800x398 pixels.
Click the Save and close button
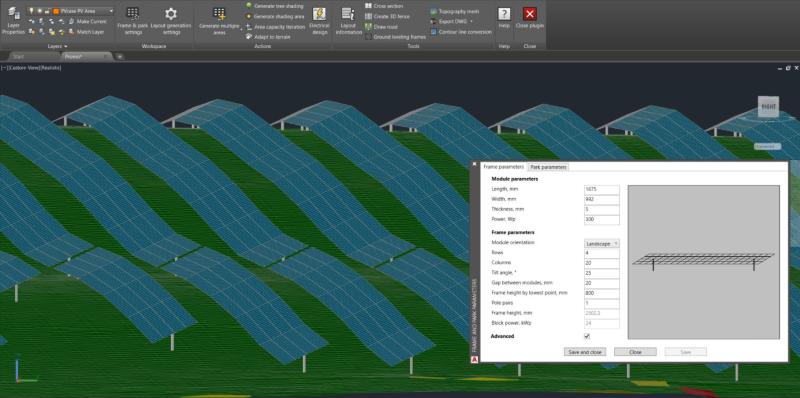pyautogui.click(x=585, y=352)
